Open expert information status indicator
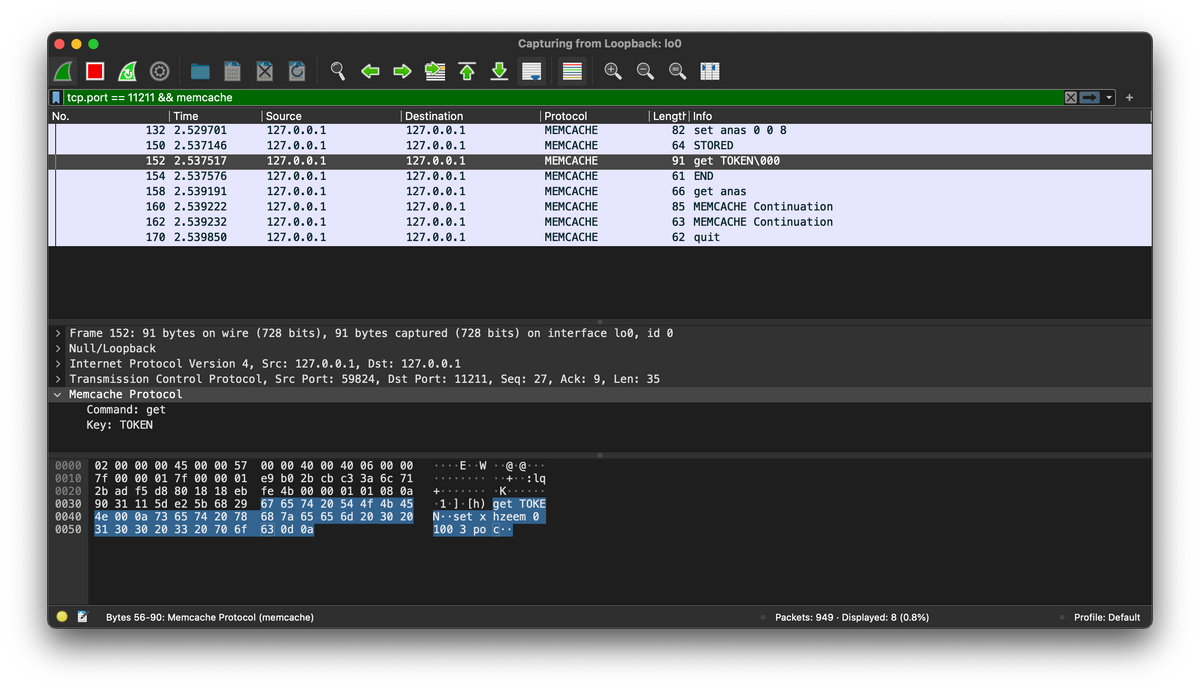 [62, 617]
